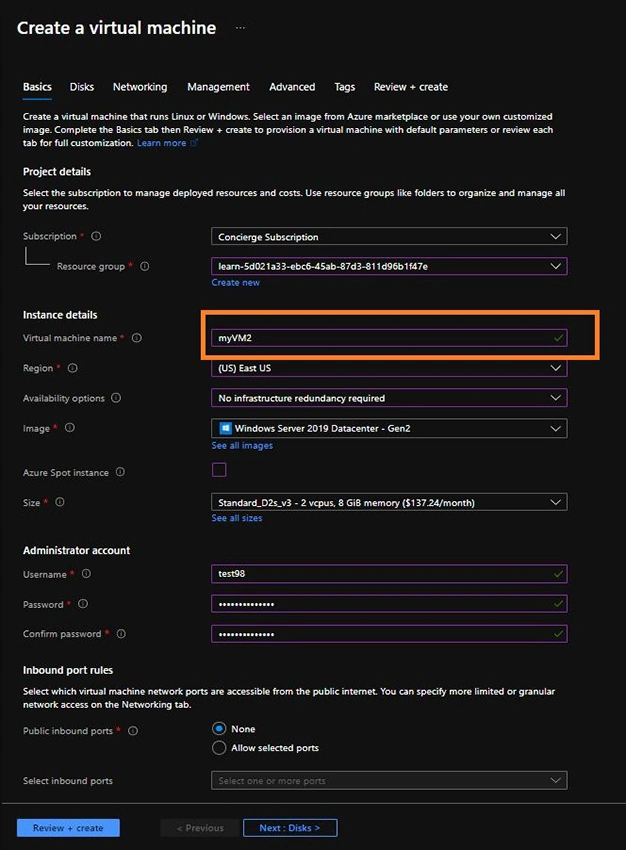Switch to the Networking tab

[140, 87]
